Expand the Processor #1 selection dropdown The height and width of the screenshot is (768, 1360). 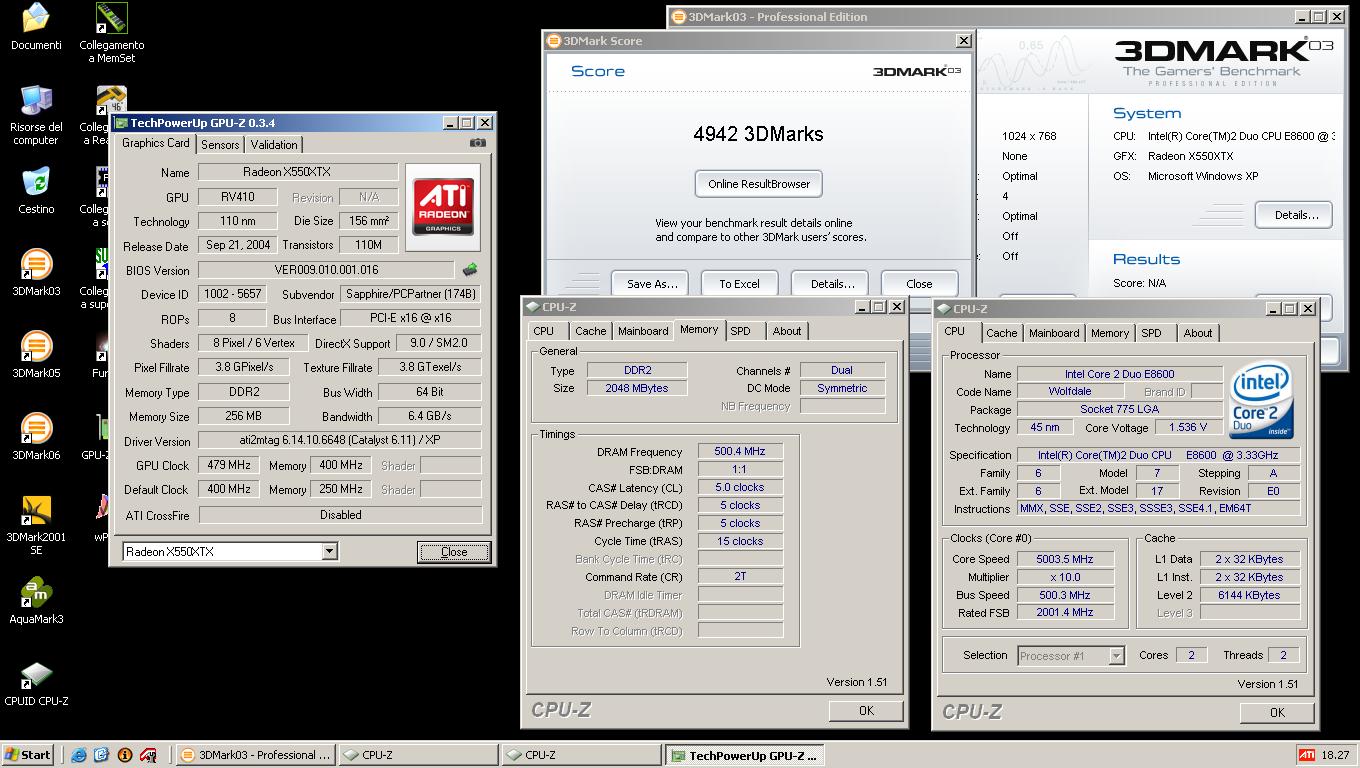(x=1116, y=656)
